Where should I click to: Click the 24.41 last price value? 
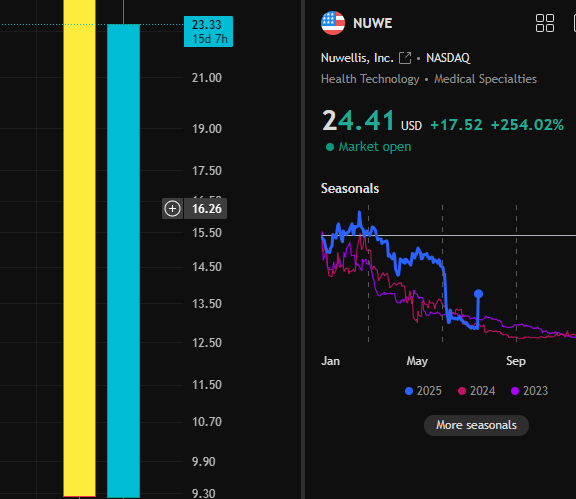[358, 121]
